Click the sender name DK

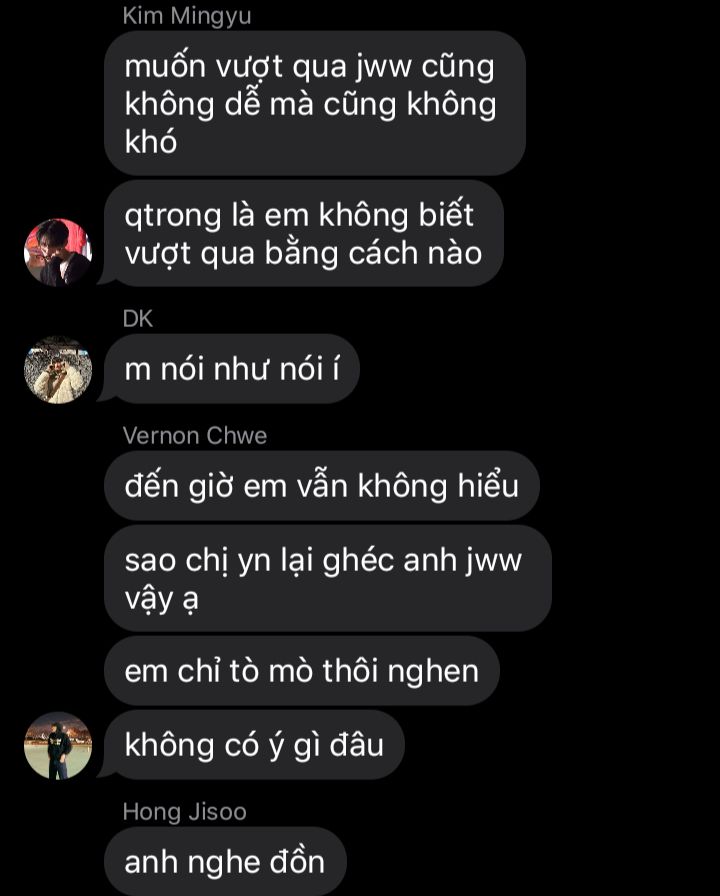pos(138,319)
